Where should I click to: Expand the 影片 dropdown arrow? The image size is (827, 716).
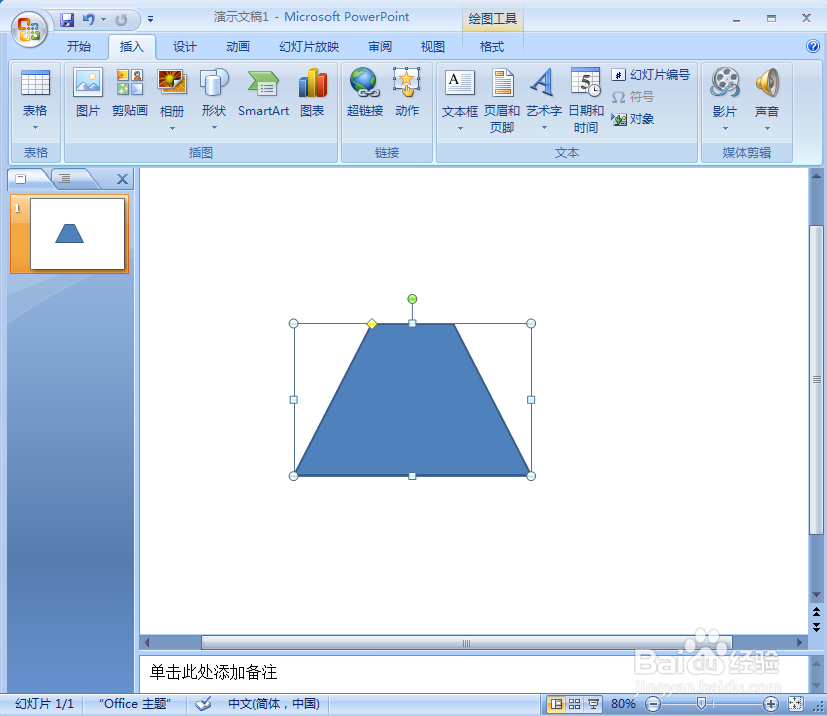725,128
